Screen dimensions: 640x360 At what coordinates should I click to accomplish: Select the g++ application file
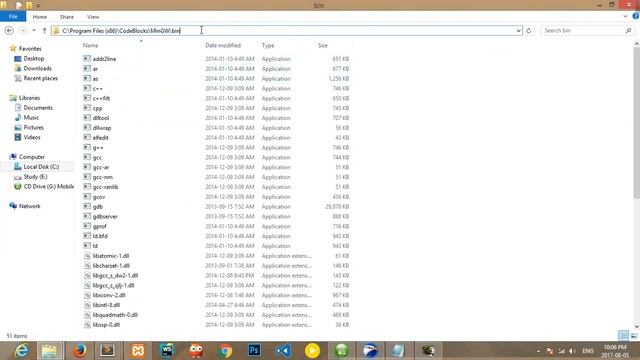click(98, 147)
